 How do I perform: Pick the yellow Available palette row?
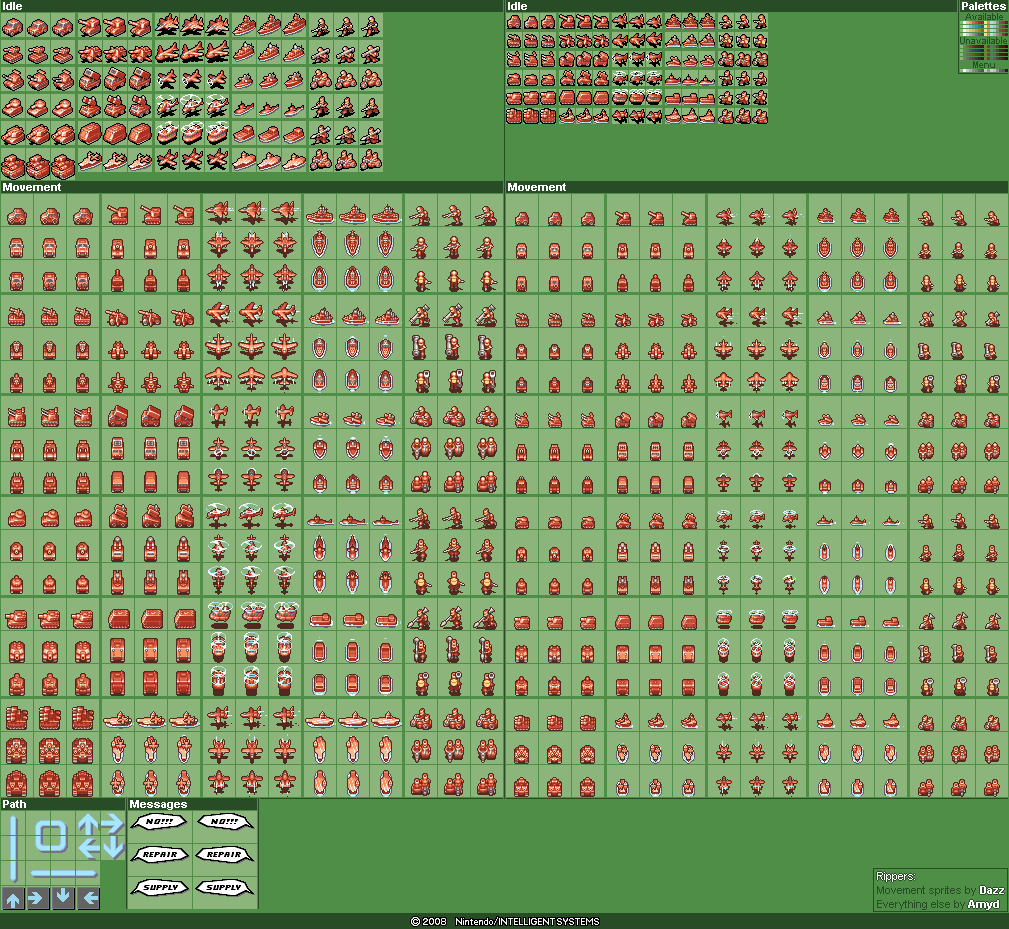tap(984, 30)
